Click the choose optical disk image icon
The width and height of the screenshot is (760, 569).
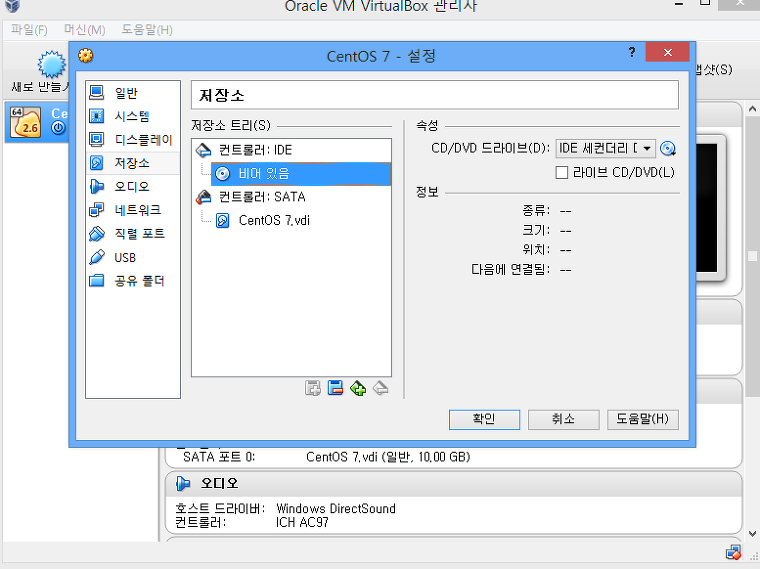click(668, 148)
